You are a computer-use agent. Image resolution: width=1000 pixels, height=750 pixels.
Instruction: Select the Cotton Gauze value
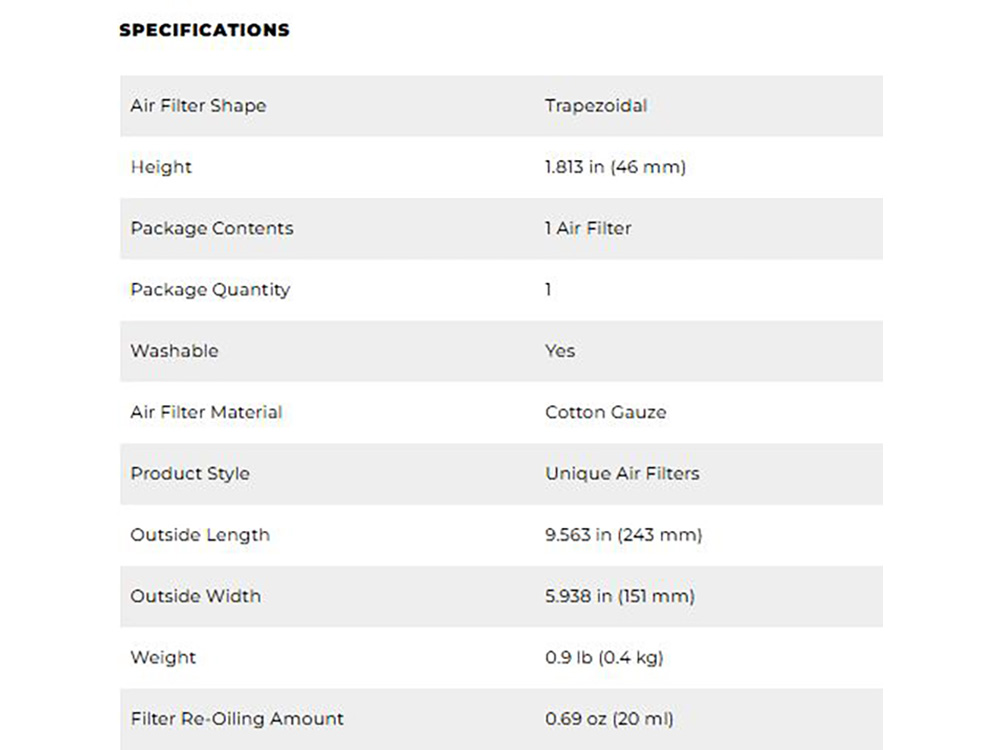[x=605, y=412]
